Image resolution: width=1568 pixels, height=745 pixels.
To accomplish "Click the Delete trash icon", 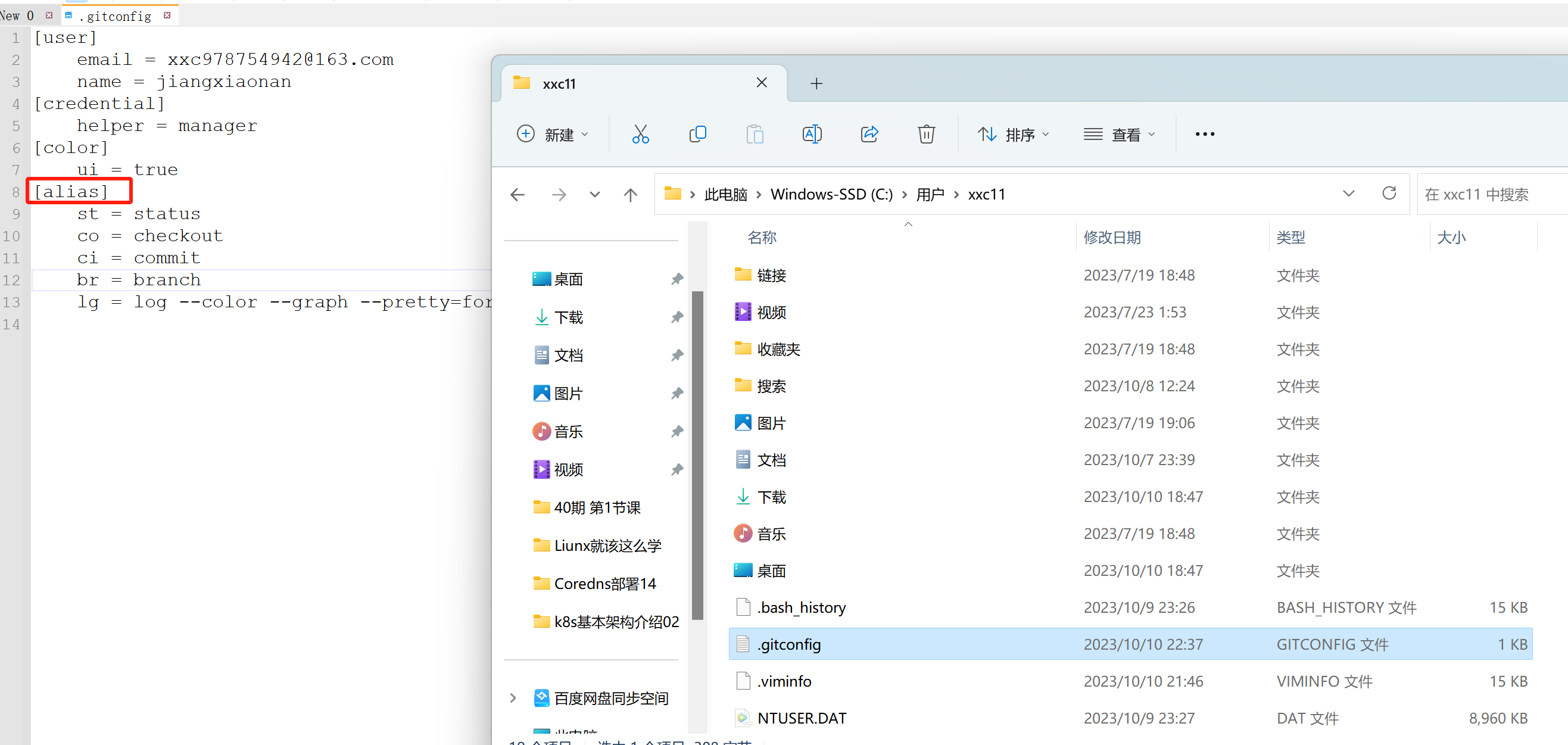I will [926, 134].
